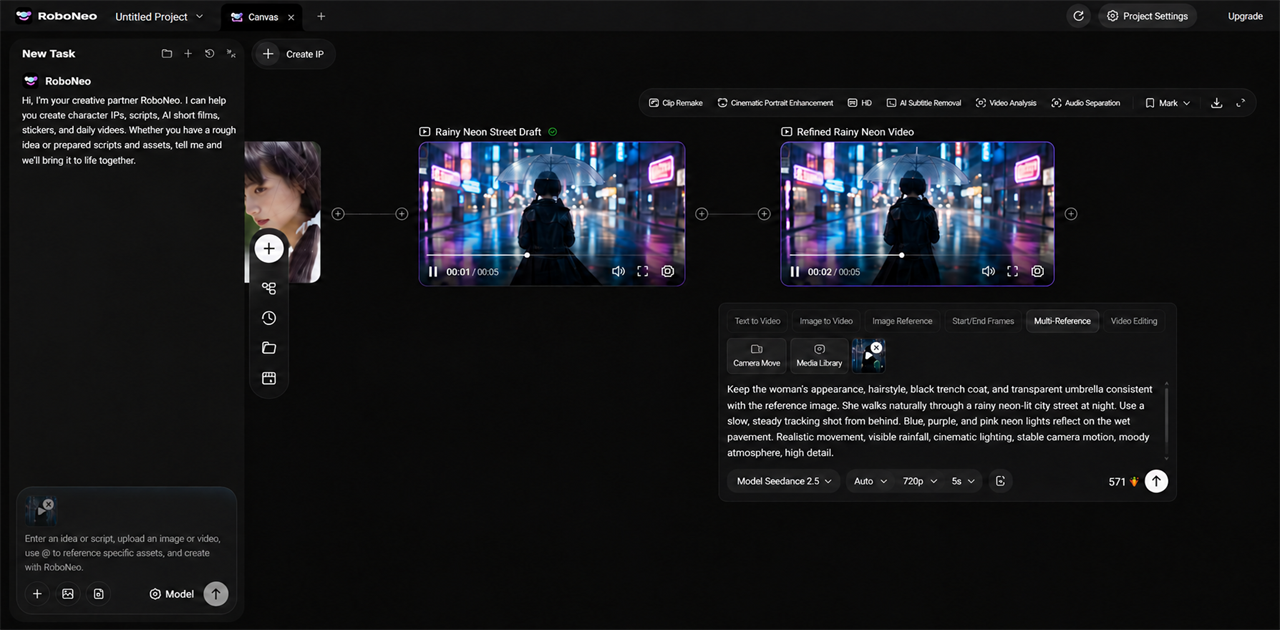Viewport: 1280px width, 630px height.
Task: Click the refresh icon in top bar
Action: 1078,16
